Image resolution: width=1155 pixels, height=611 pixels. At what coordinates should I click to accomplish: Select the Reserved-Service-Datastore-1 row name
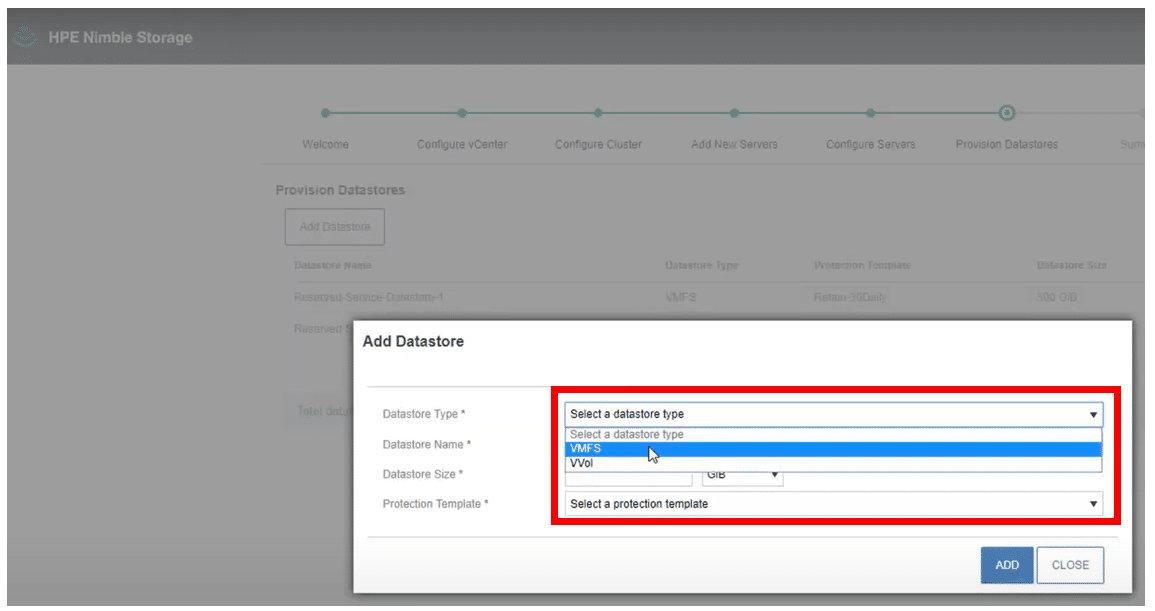point(368,298)
